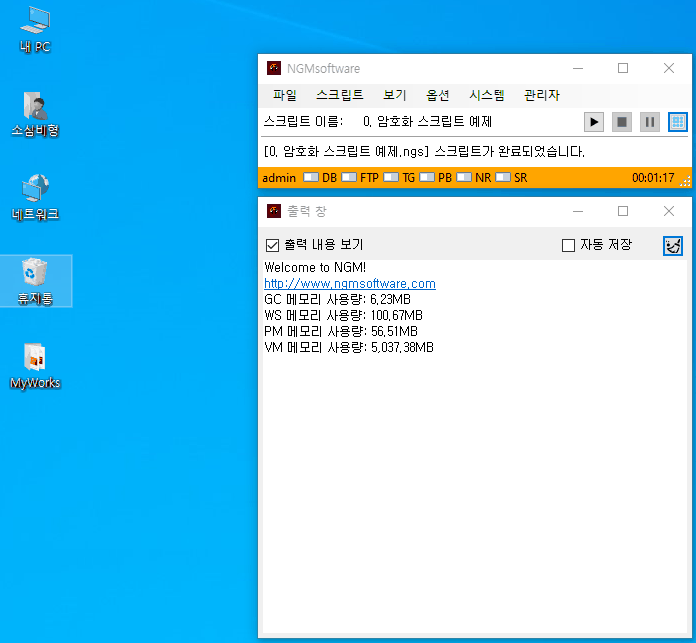Screen dimensions: 696x643
Task: Minimize the NGMsoftware window
Action: pyautogui.click(x=577, y=68)
